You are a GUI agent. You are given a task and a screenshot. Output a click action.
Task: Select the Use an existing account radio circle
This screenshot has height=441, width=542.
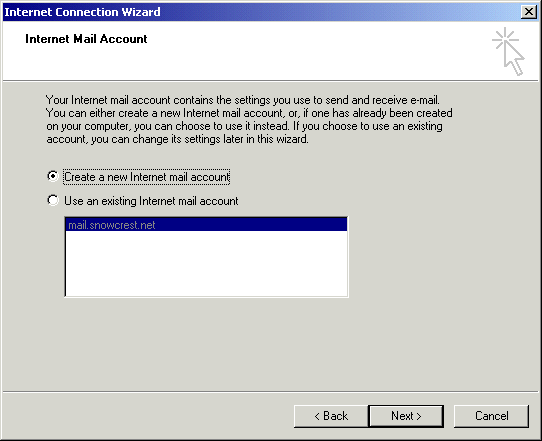[x=53, y=200]
